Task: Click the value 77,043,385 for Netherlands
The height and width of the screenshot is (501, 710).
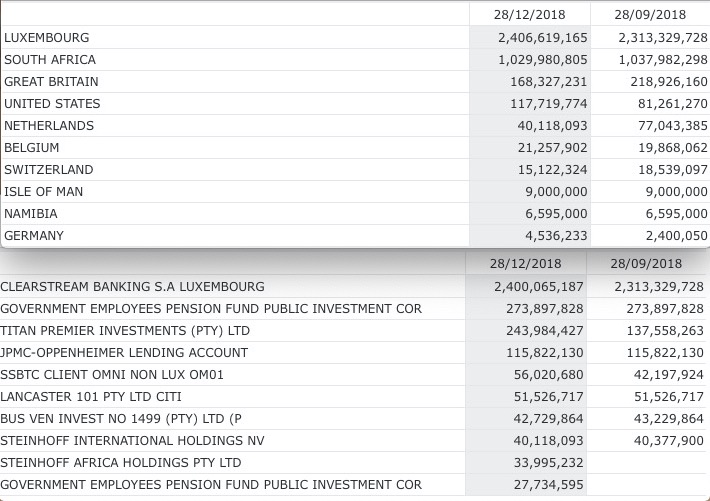Action: 673,125
